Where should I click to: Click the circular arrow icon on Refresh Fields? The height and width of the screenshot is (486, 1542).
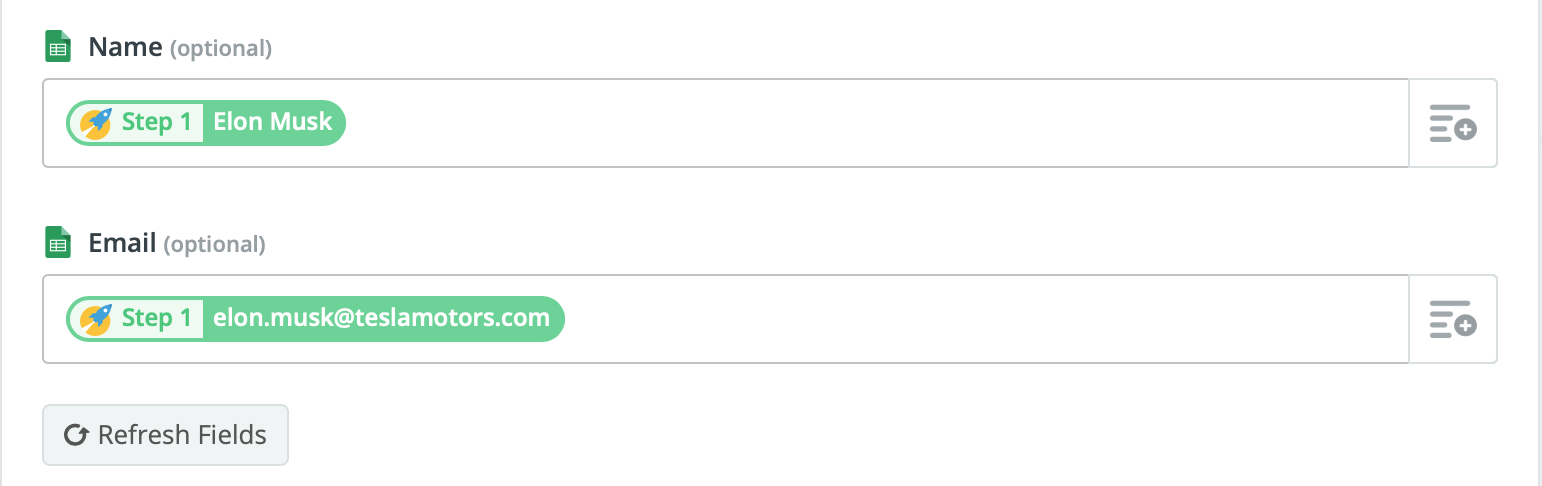(x=75, y=435)
